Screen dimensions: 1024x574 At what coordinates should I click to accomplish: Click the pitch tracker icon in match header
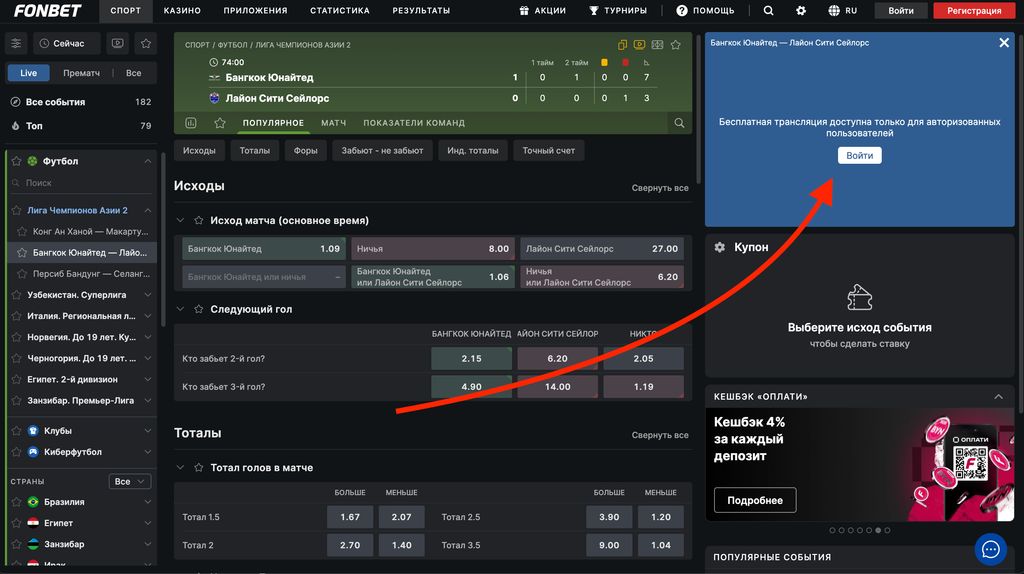(x=656, y=45)
